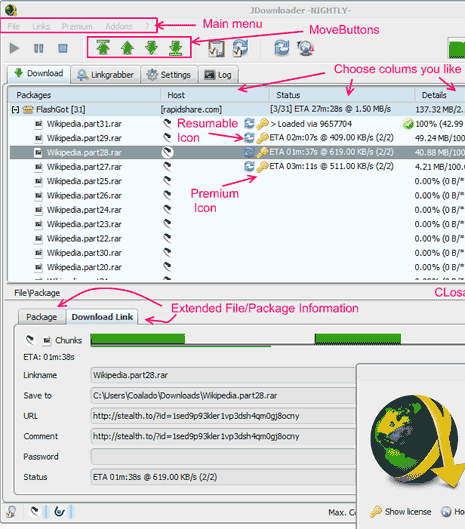Screen dimensions: 465x529
Task: Click the FlashGot package folder icon
Action: (28, 110)
